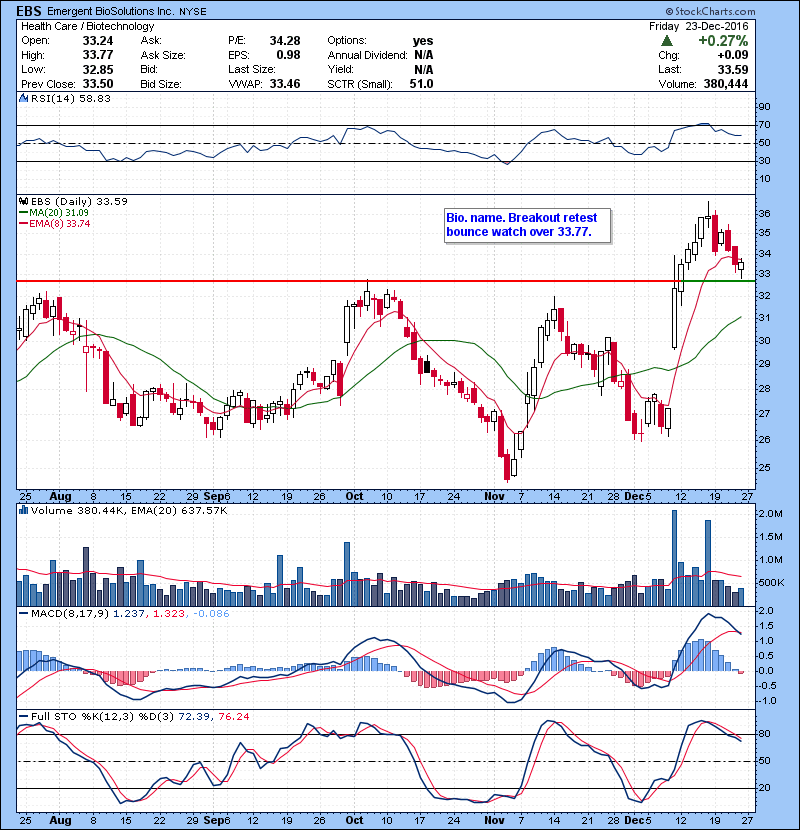Click the 'Nov' label on the price axis
Viewport: 800px width, 830px height.
[494, 496]
